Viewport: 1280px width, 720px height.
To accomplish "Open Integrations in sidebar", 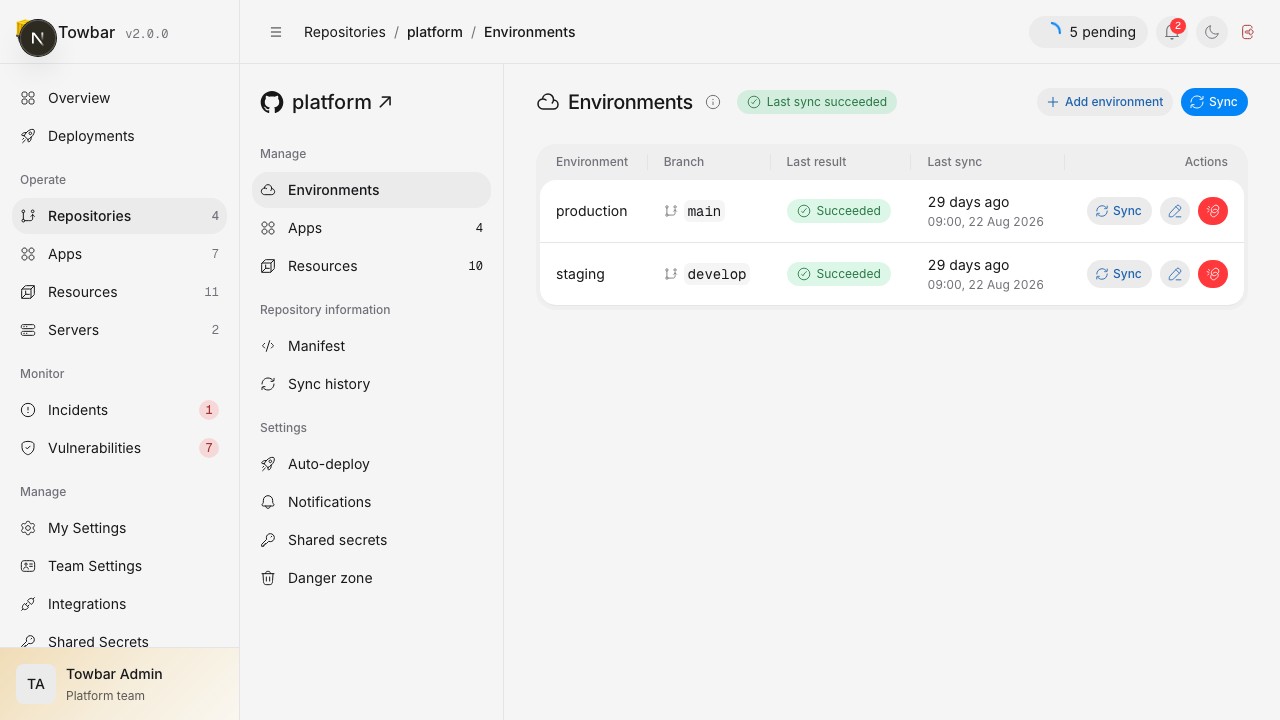I will click(x=120, y=604).
